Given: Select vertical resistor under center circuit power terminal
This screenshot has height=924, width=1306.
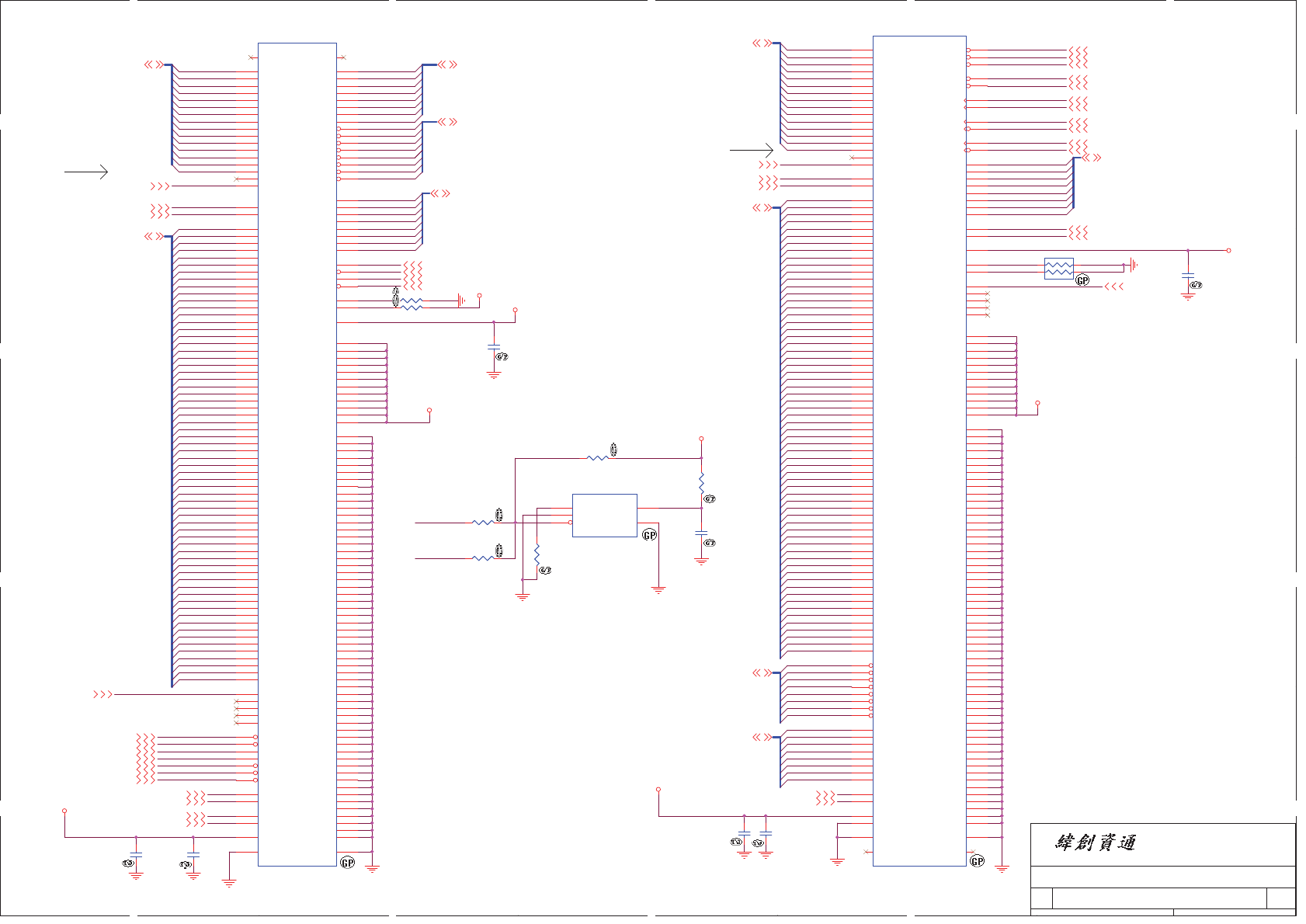Looking at the screenshot, I should click(701, 483).
